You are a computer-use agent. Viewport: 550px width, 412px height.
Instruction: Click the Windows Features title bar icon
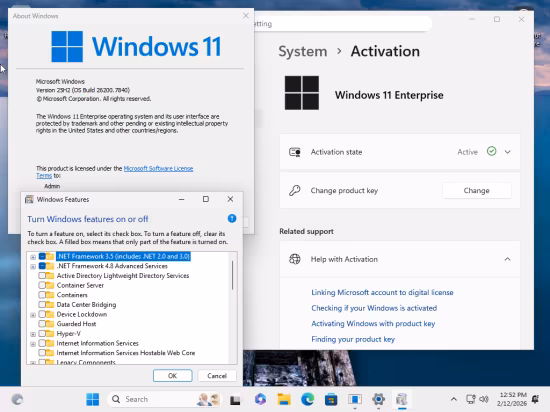(29, 199)
